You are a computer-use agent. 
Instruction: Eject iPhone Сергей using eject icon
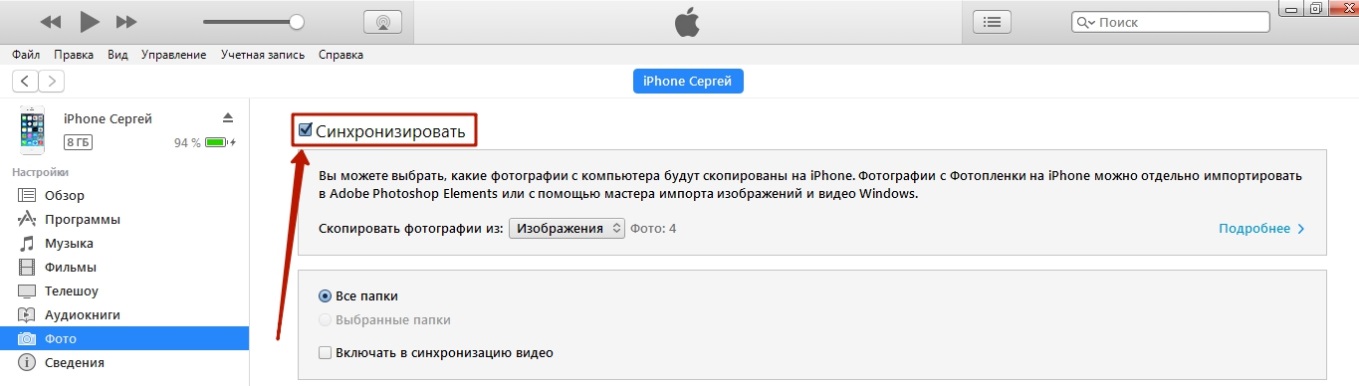click(228, 118)
